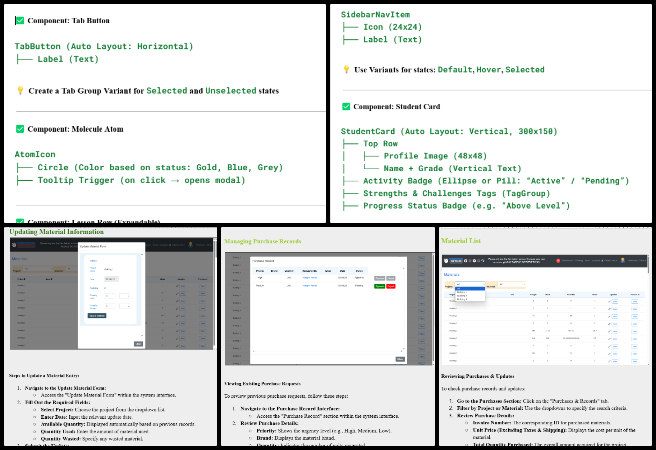Click the Quantity Used field in Update Material Form
Image resolution: width=656 pixels, height=450 pixels.
pos(110,296)
